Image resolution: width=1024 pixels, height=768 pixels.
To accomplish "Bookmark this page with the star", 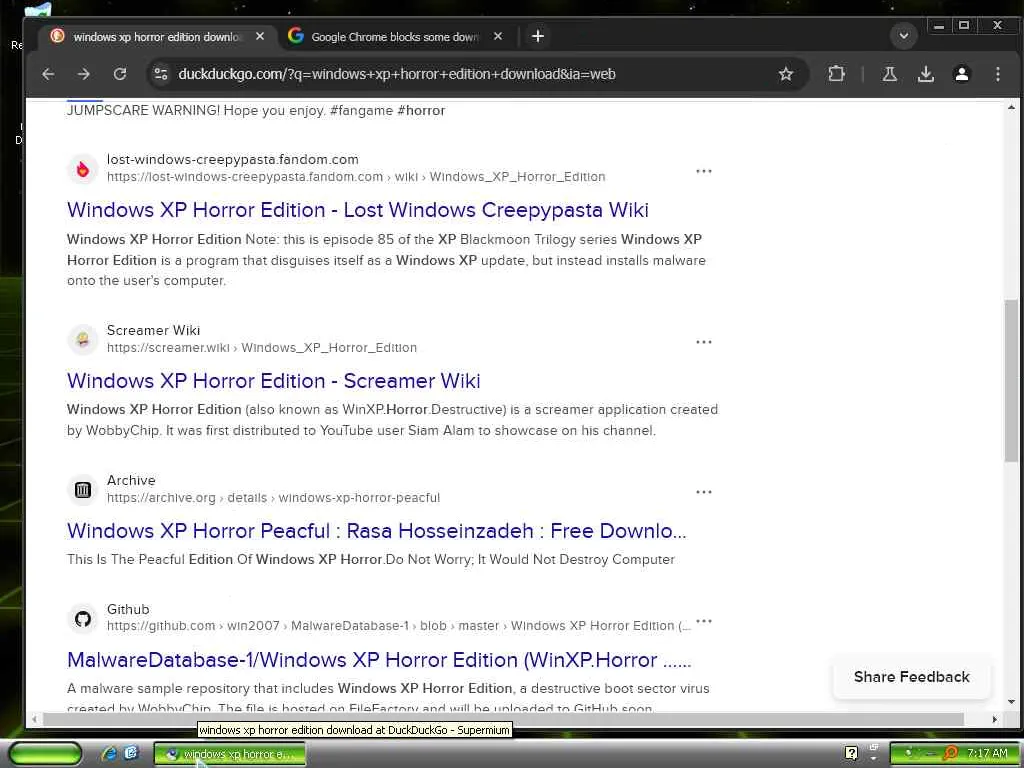I will [786, 74].
